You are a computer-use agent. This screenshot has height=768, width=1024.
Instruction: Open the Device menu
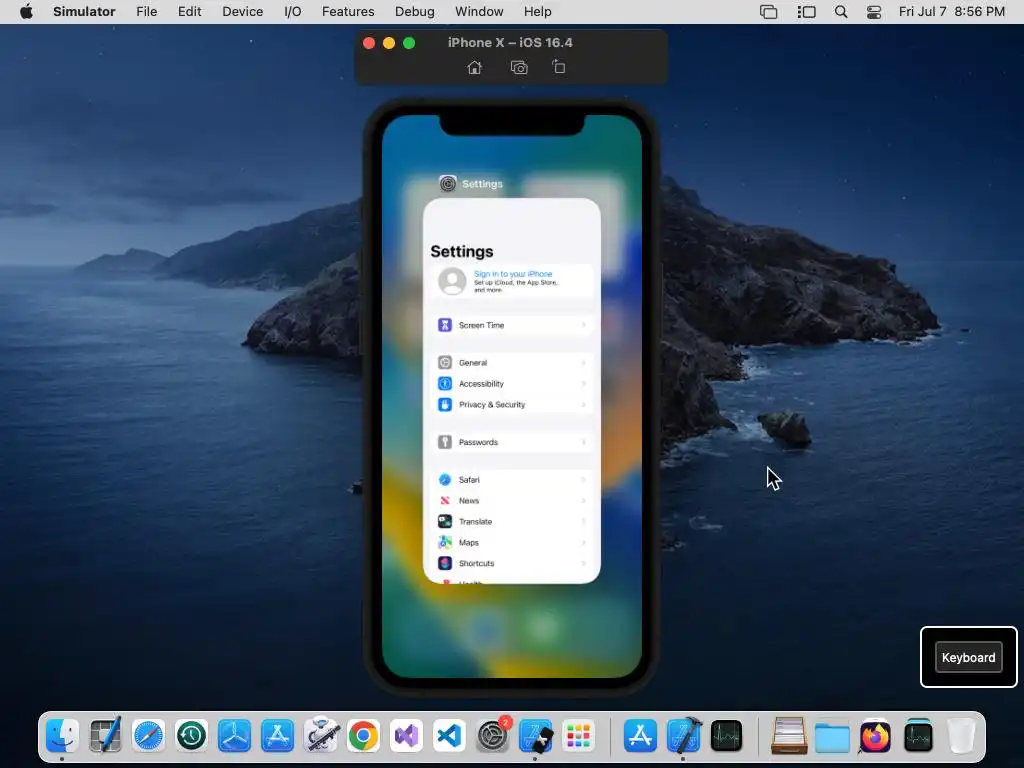[x=242, y=12]
